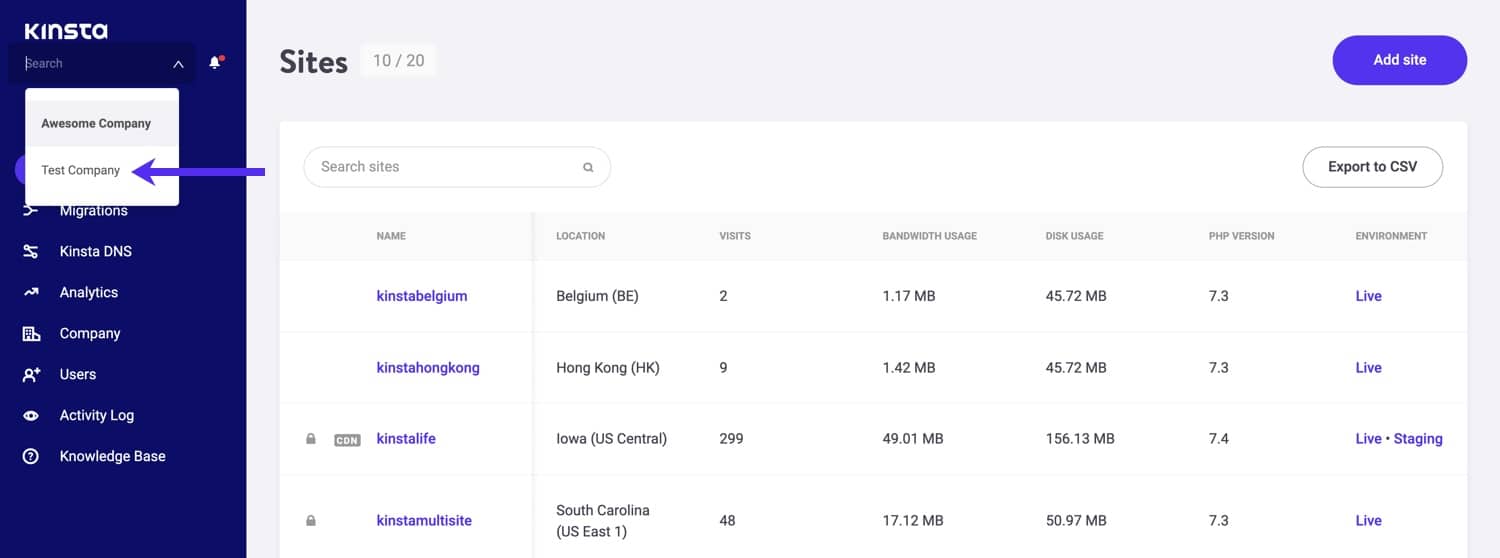Sort by NAME column header

click(391, 236)
